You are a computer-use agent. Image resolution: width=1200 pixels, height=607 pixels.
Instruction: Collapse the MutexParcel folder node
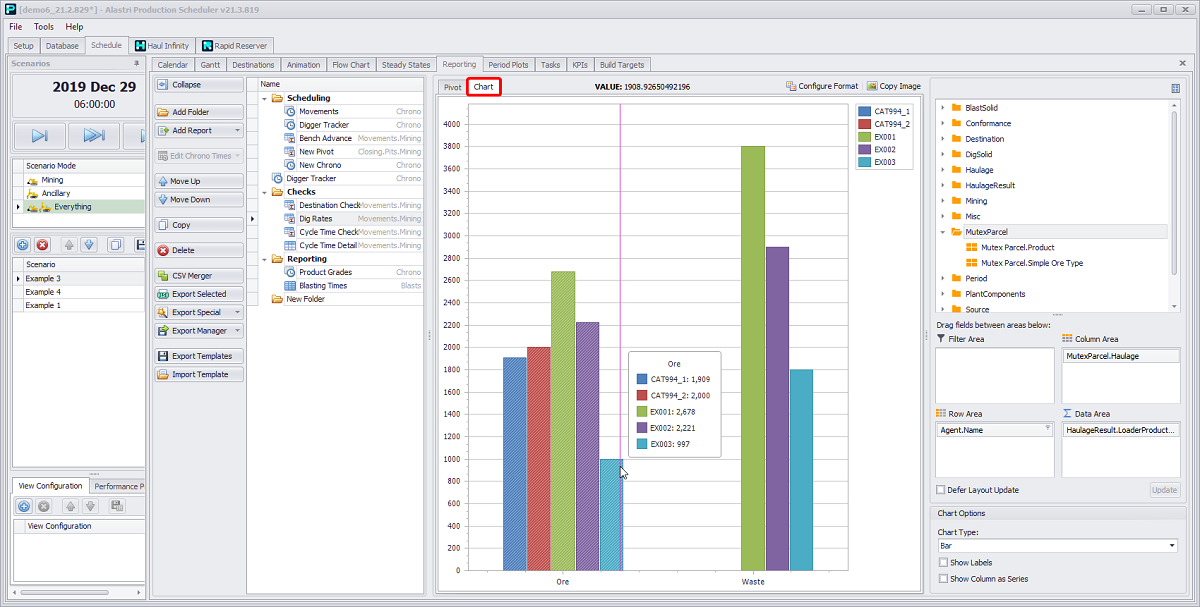[x=942, y=232]
